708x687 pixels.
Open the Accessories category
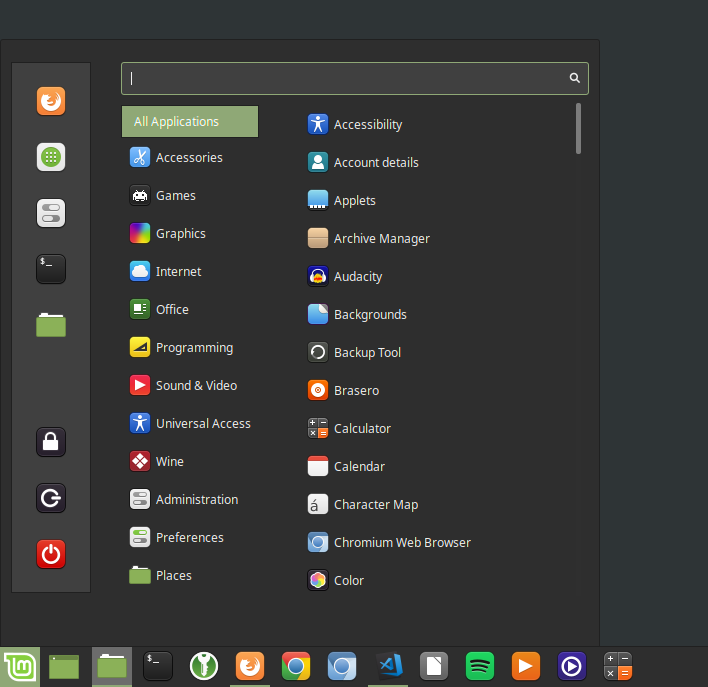(190, 158)
